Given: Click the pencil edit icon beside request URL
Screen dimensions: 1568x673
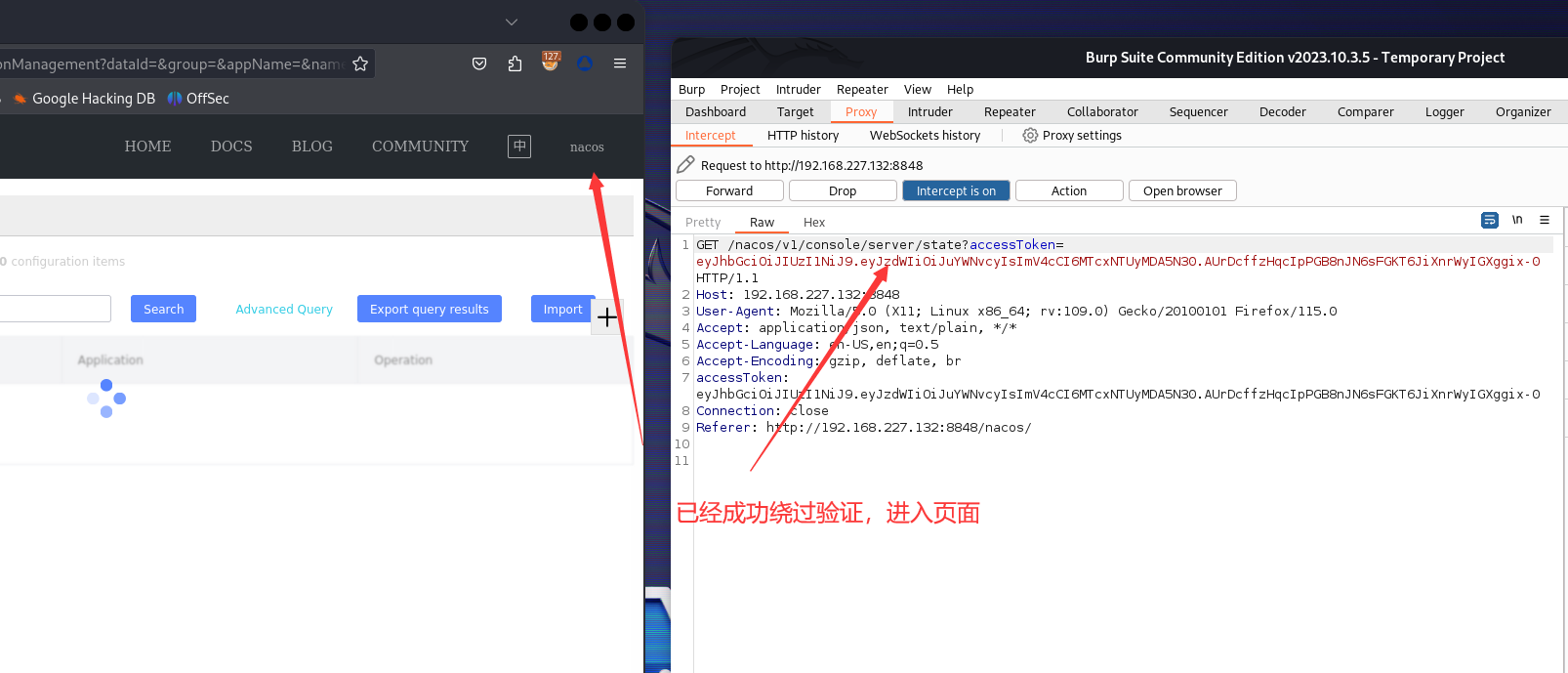Looking at the screenshot, I should (x=685, y=165).
